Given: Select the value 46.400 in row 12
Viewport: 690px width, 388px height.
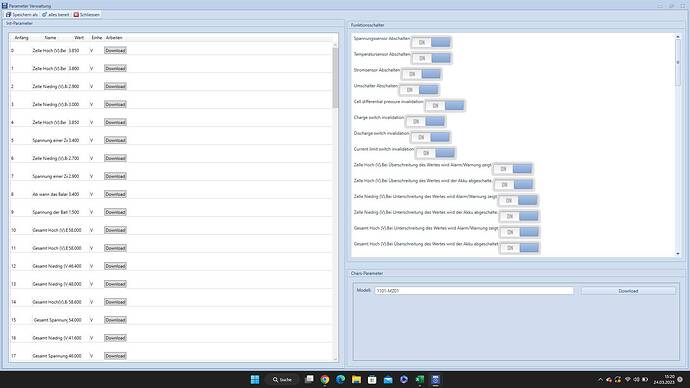Looking at the screenshot, I should click(x=75, y=266).
